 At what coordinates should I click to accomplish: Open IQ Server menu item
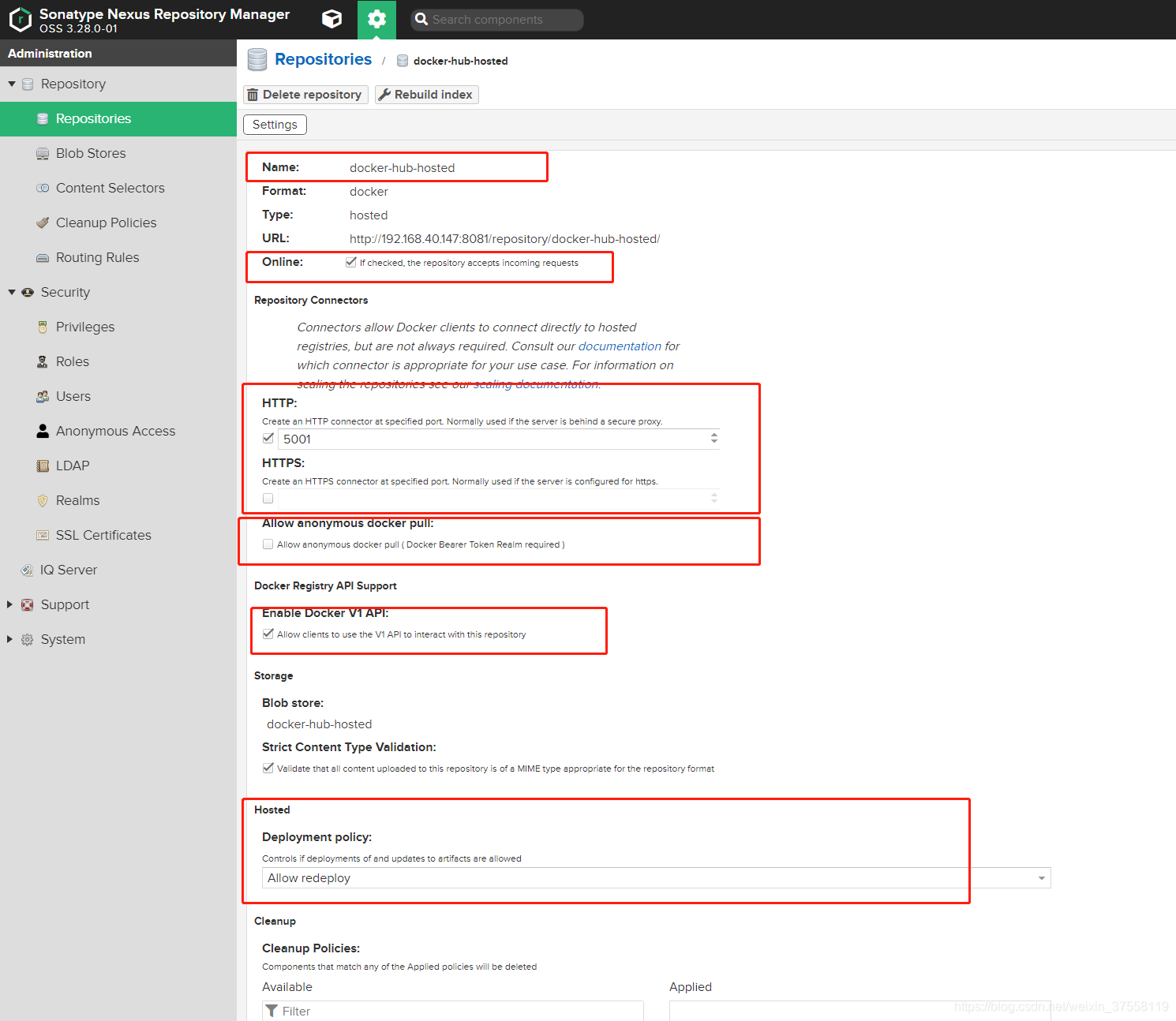coord(118,570)
